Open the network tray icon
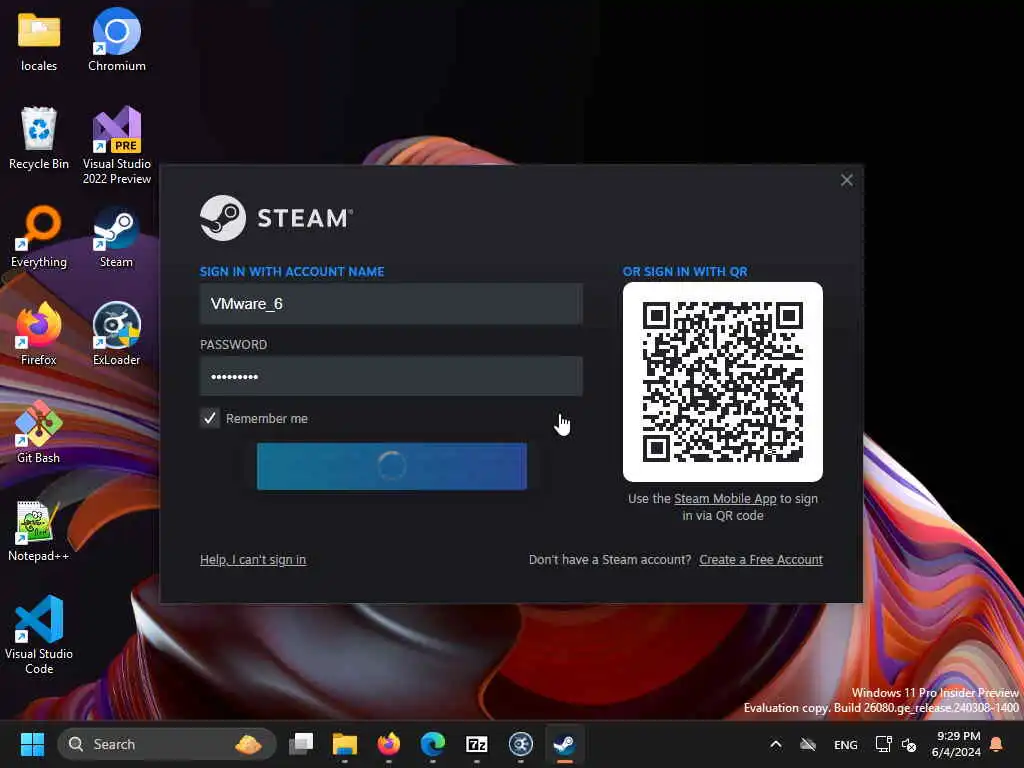This screenshot has width=1024, height=768. tap(883, 744)
